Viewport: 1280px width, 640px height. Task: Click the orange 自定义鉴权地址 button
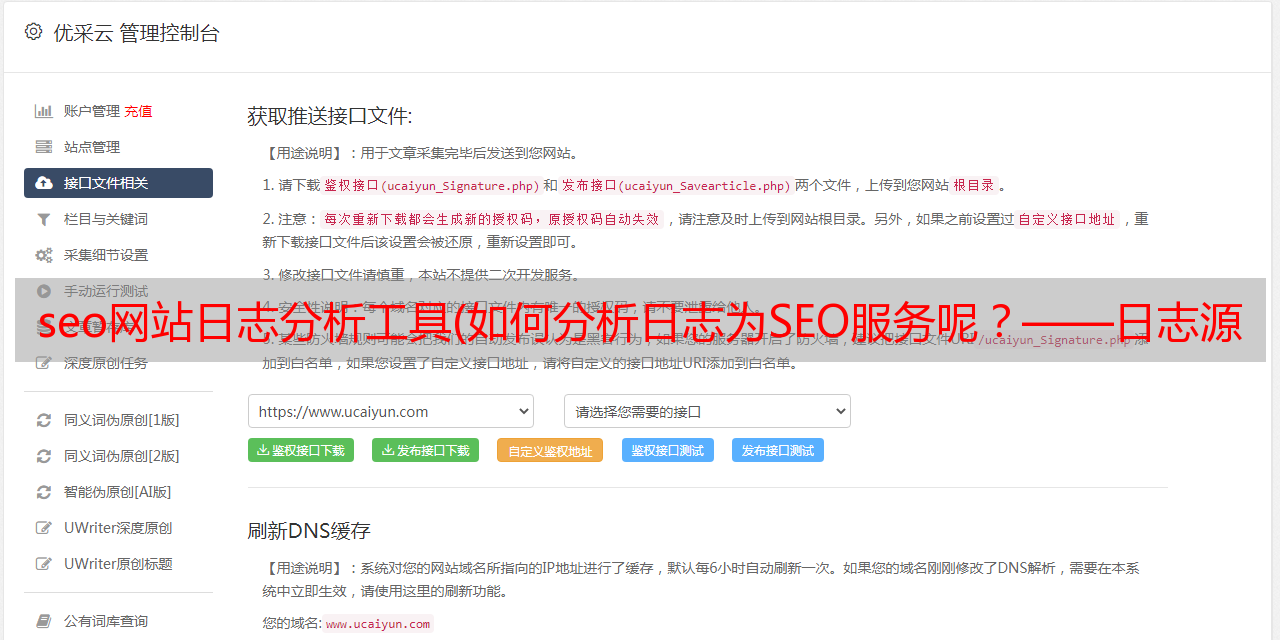coord(550,450)
